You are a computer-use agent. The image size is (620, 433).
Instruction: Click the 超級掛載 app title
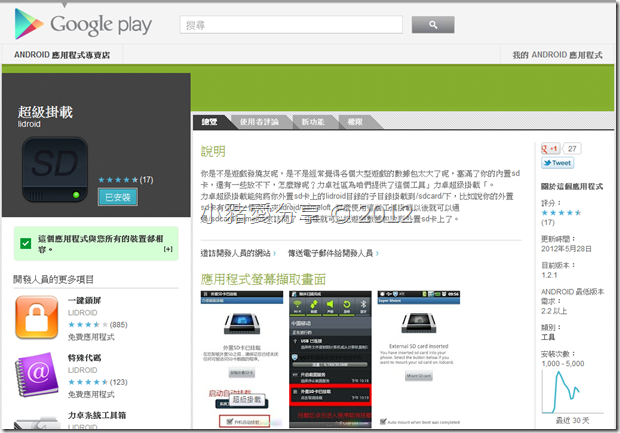tap(45, 112)
